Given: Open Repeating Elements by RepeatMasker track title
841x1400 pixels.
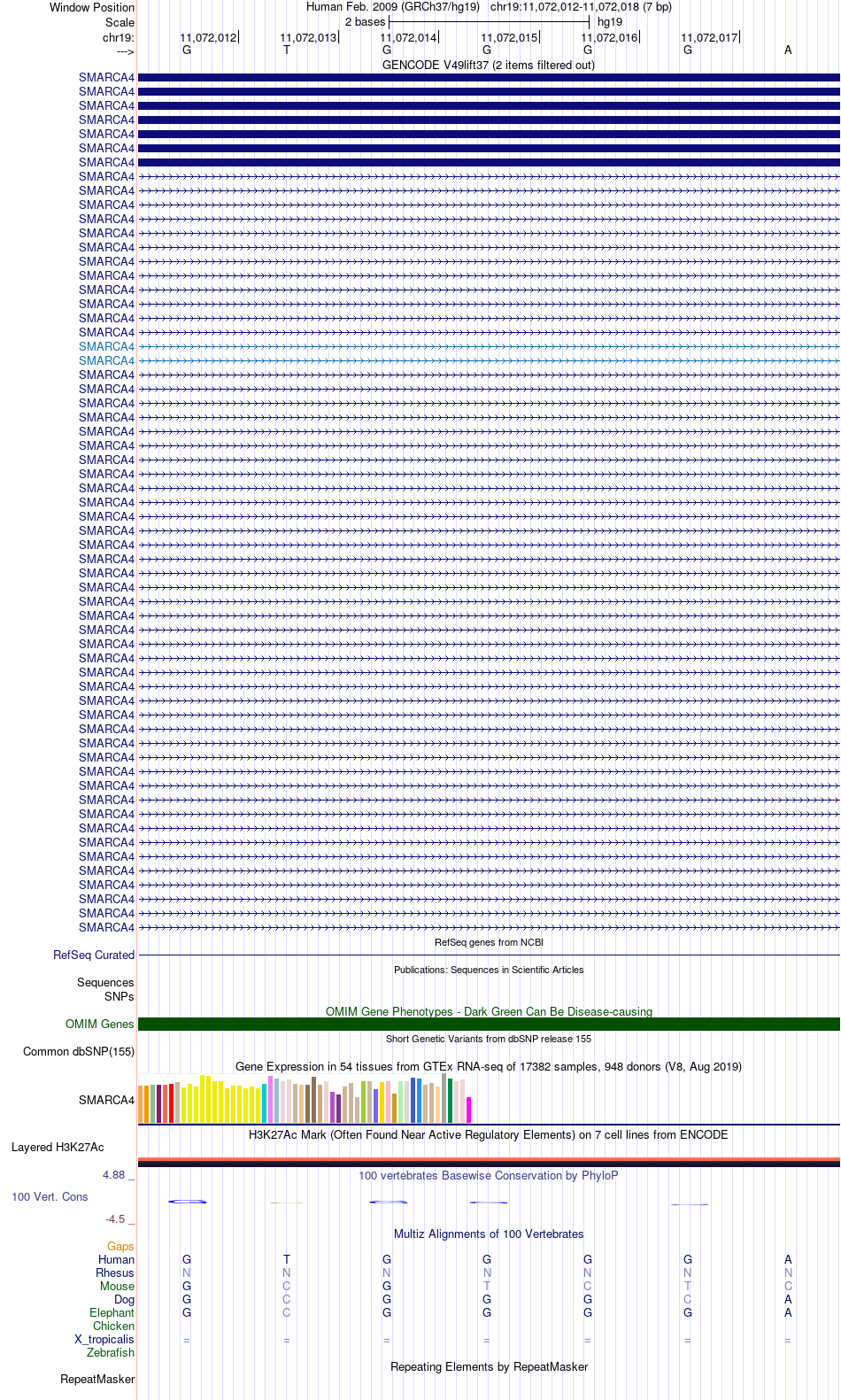Looking at the screenshot, I should [x=489, y=1367].
